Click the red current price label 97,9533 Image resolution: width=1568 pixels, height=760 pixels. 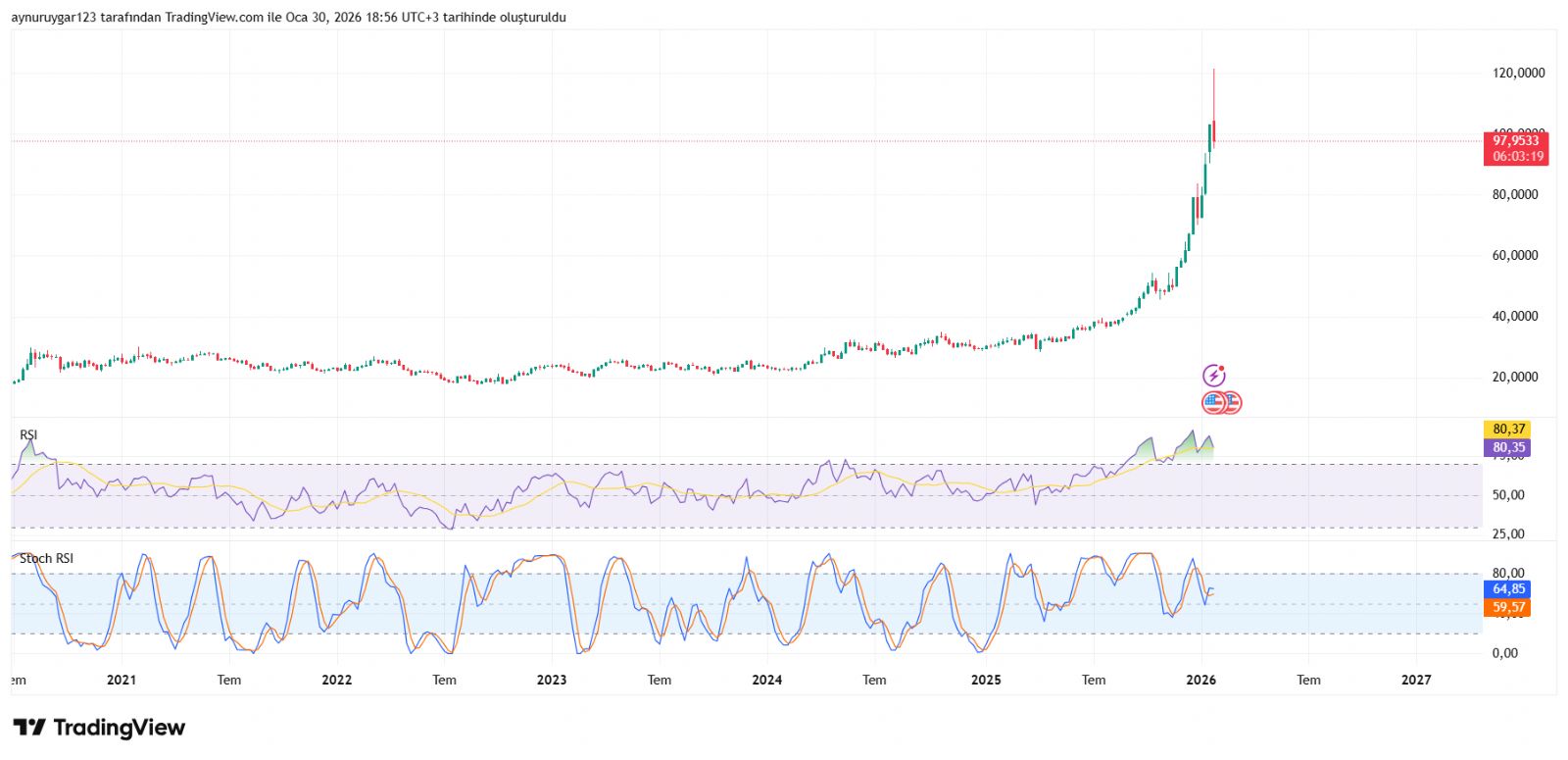click(x=1515, y=141)
